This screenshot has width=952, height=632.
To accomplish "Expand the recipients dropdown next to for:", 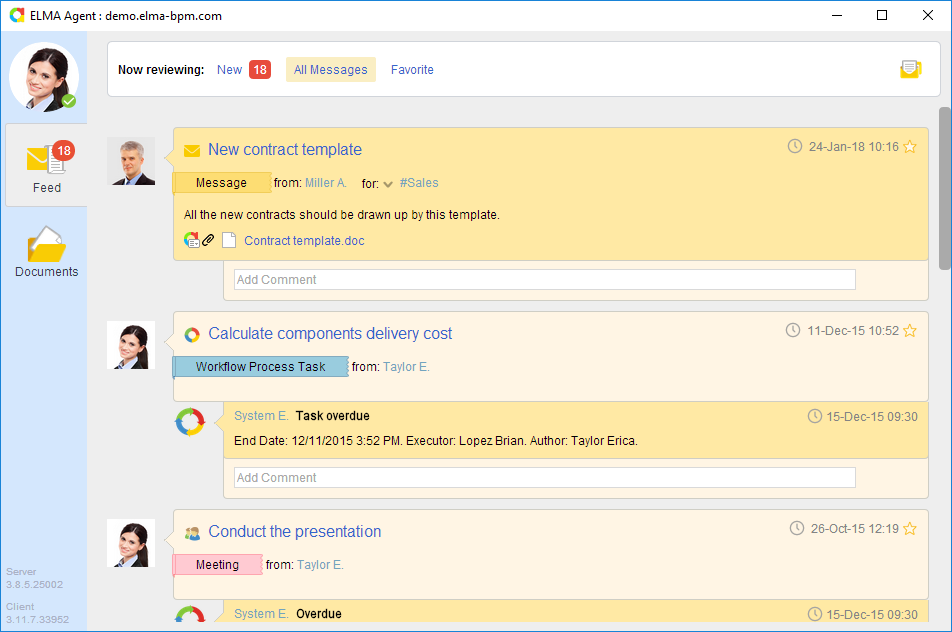I will 388,184.
